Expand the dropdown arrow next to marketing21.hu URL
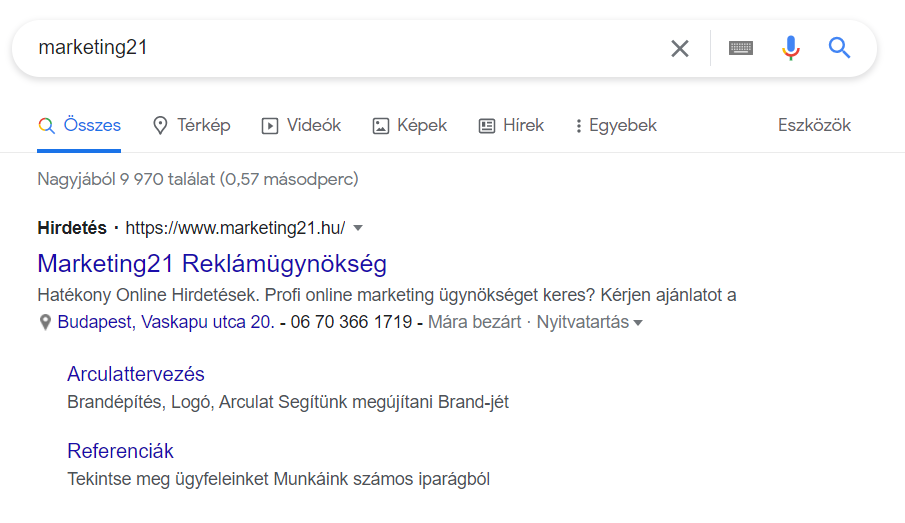 (358, 228)
